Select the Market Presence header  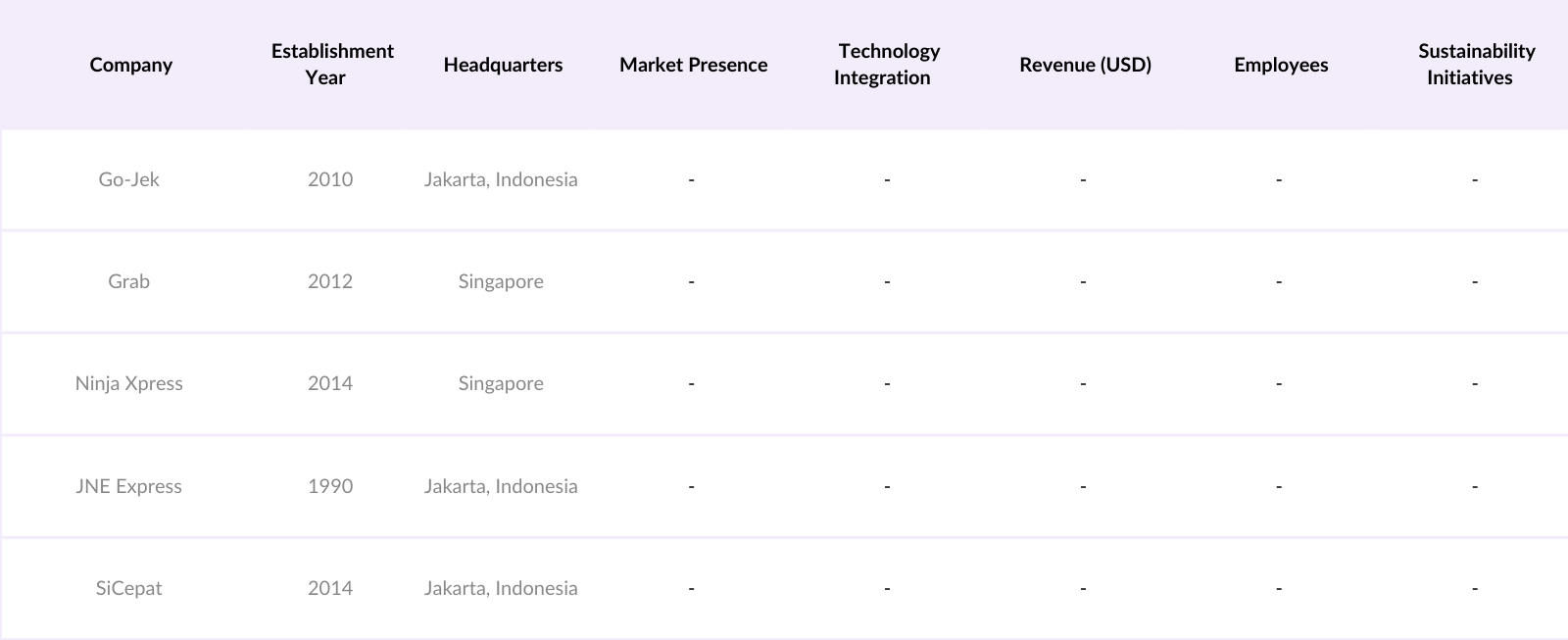(x=693, y=65)
